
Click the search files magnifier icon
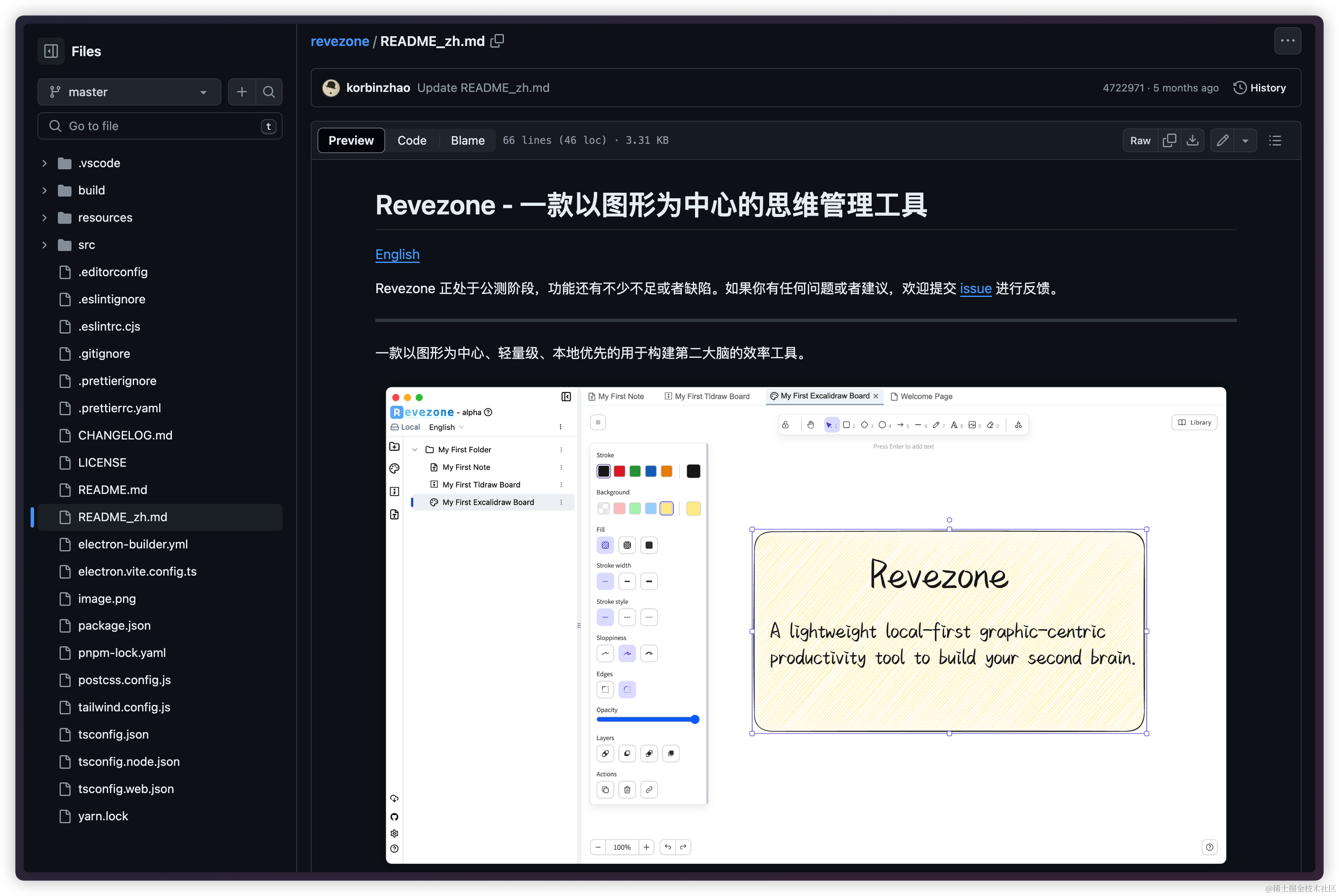[x=269, y=92]
